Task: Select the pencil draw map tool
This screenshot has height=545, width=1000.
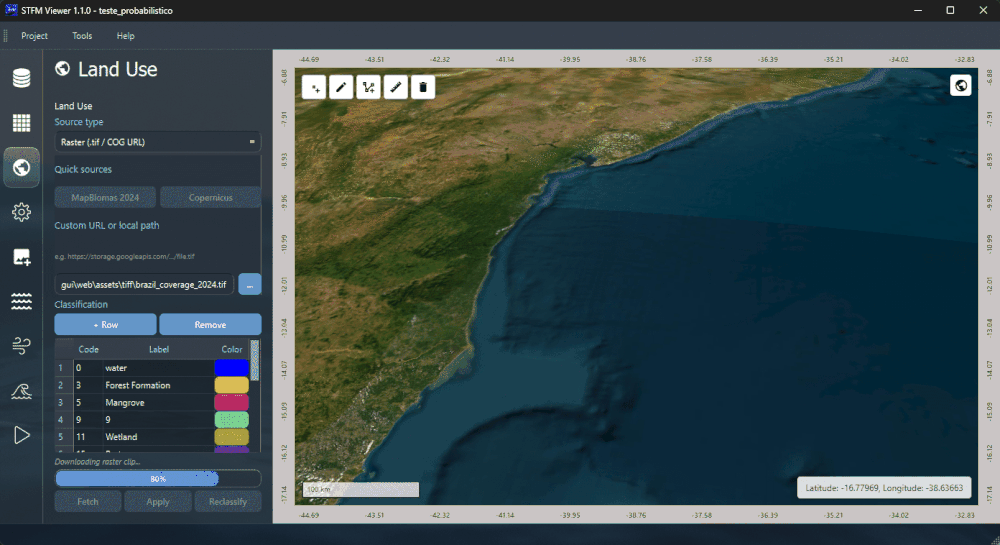Action: tap(341, 87)
